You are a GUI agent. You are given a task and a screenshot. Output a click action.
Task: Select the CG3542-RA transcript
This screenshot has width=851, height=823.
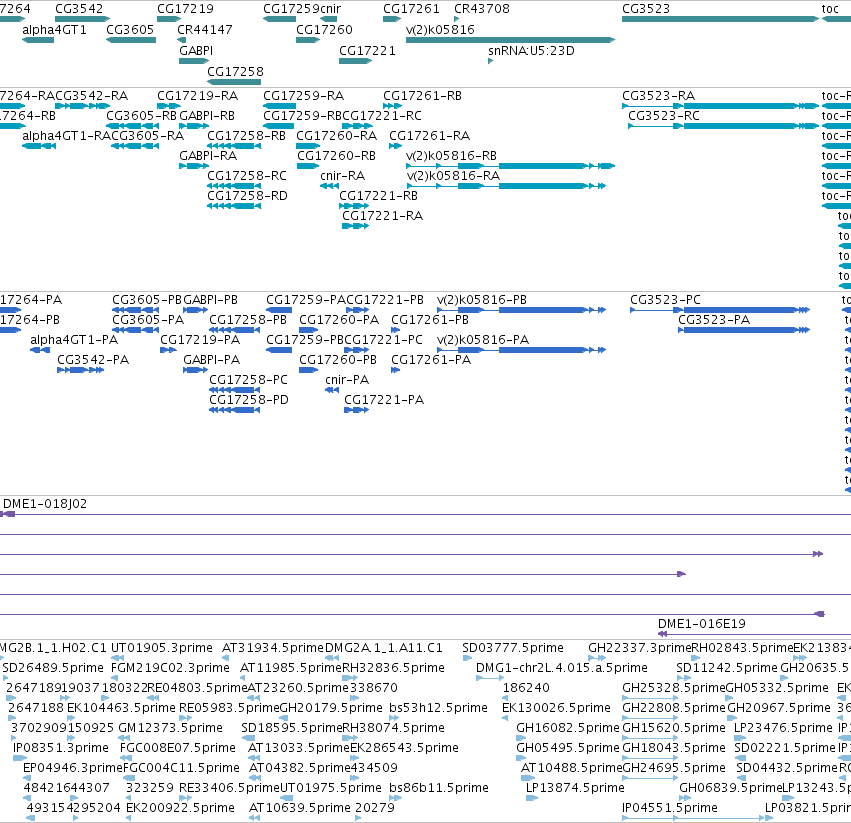(x=80, y=106)
